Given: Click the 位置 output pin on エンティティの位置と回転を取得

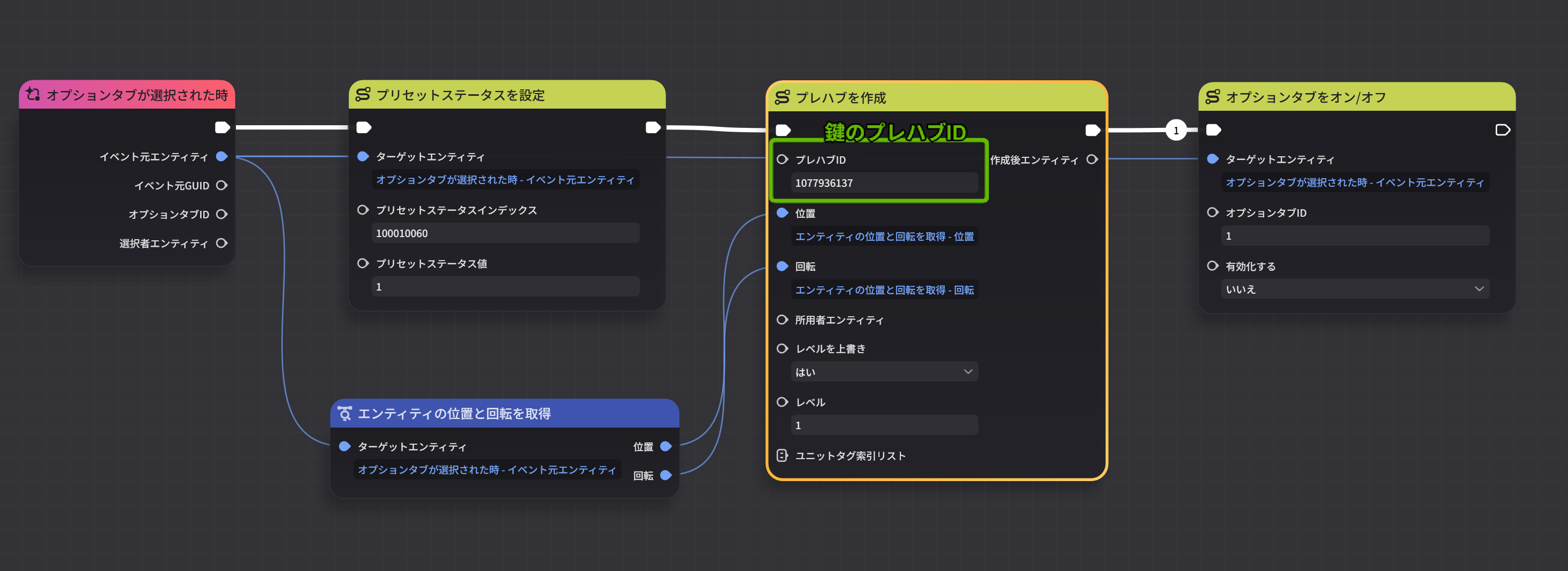Looking at the screenshot, I should (666, 446).
